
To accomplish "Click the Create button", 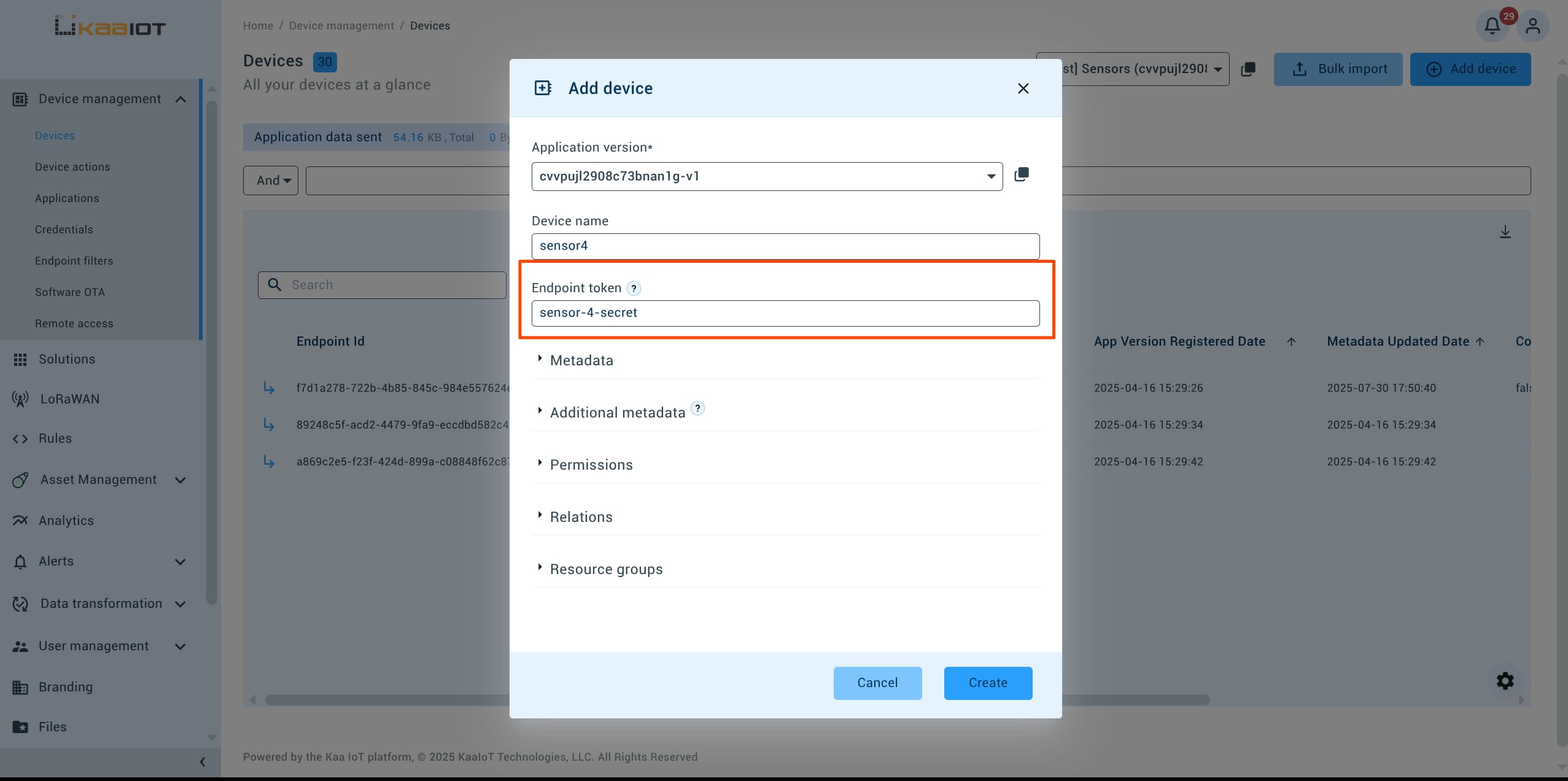I will (x=988, y=683).
